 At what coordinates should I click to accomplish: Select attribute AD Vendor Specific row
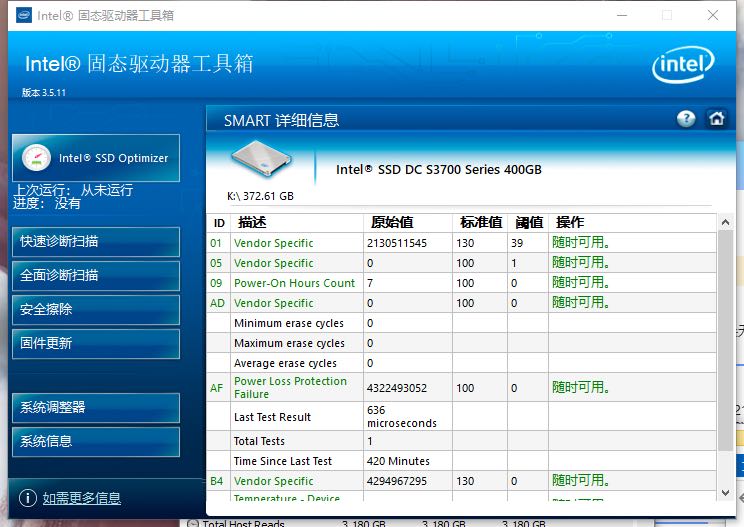tap(461, 303)
